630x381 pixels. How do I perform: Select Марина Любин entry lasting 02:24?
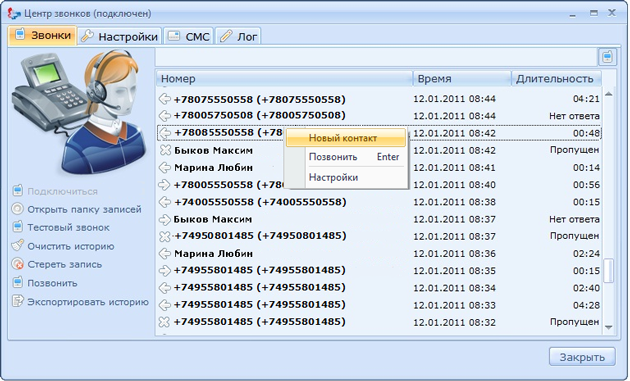coord(379,254)
